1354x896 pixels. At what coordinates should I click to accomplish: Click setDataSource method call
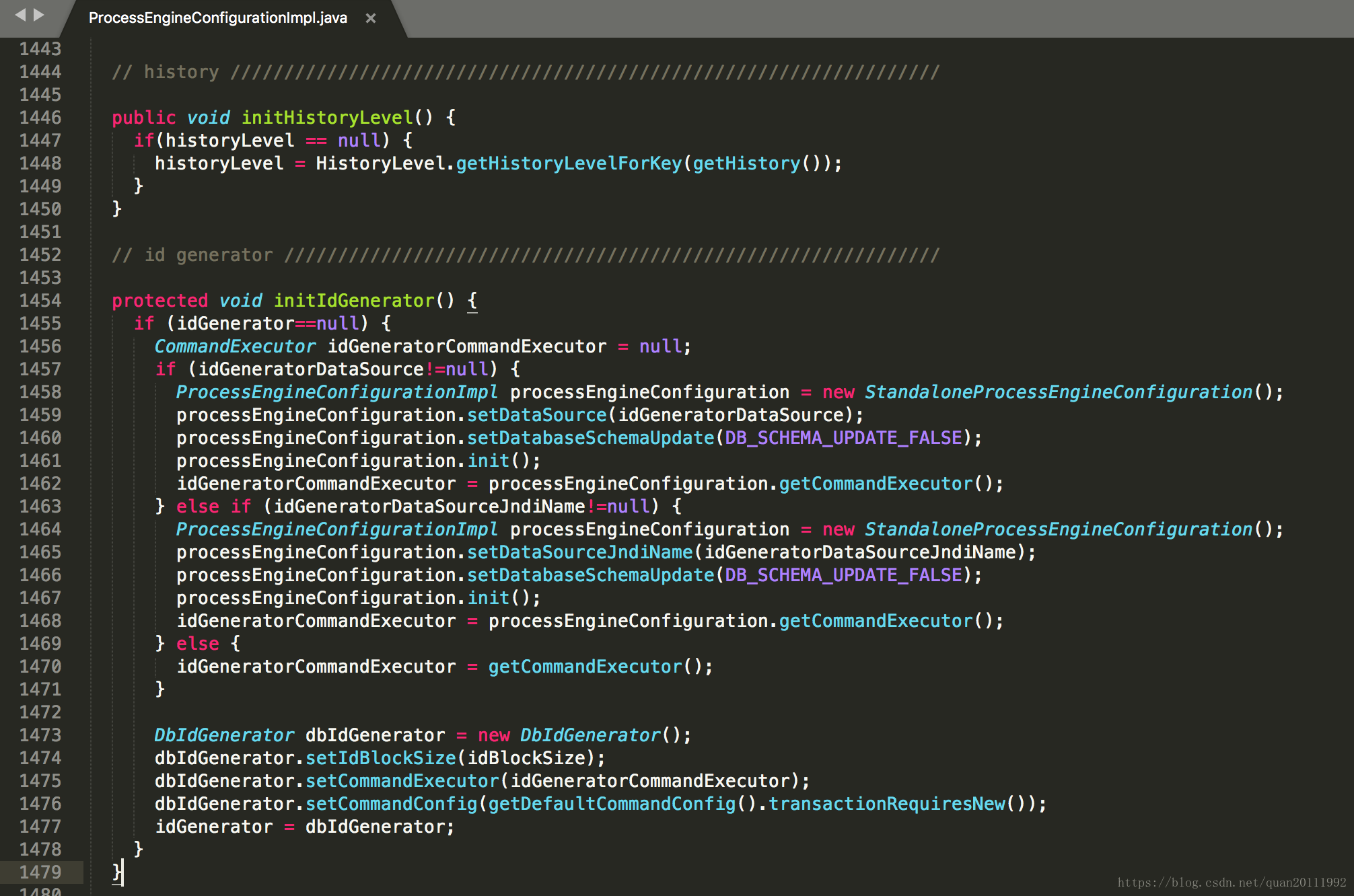(537, 415)
